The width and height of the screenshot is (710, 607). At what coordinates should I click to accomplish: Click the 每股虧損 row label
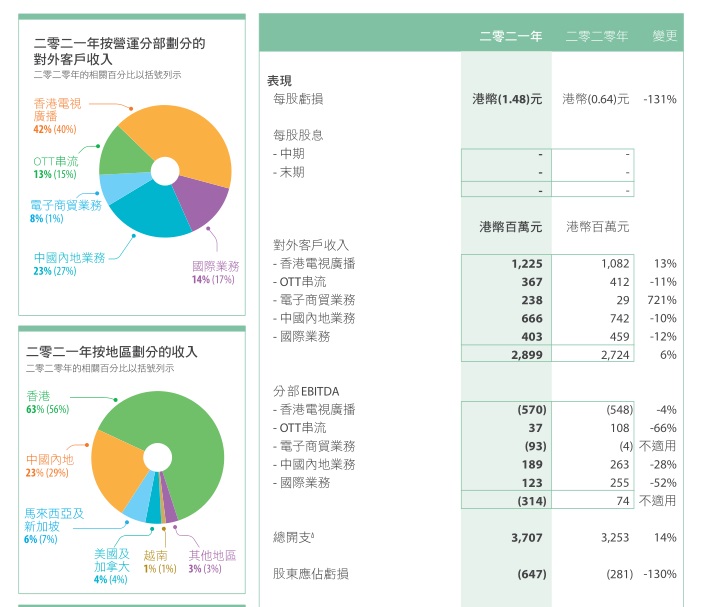point(298,99)
